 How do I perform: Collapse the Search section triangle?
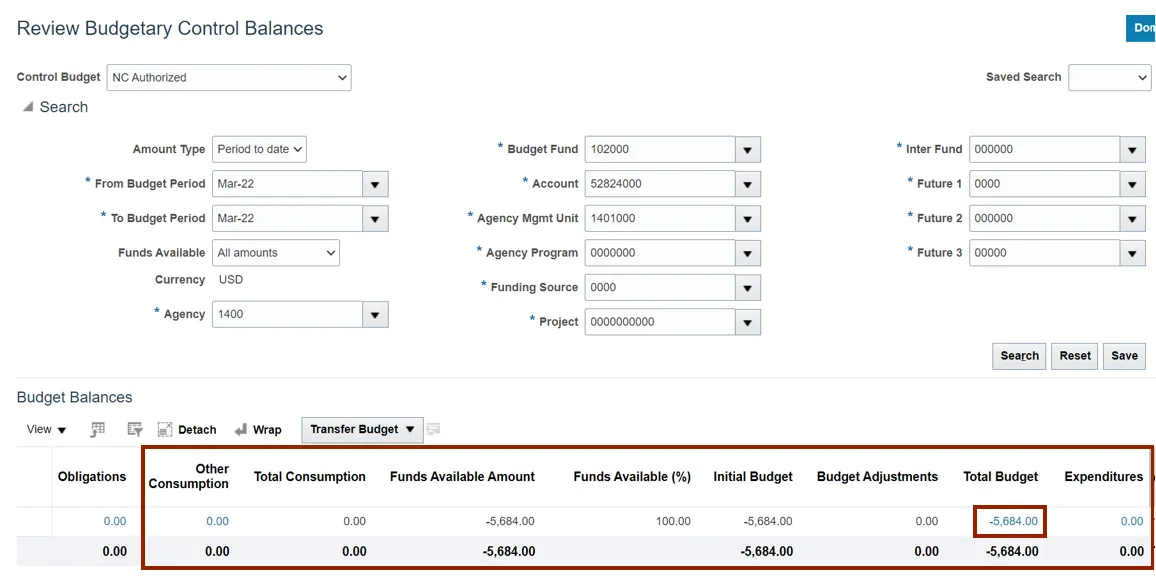(27, 107)
